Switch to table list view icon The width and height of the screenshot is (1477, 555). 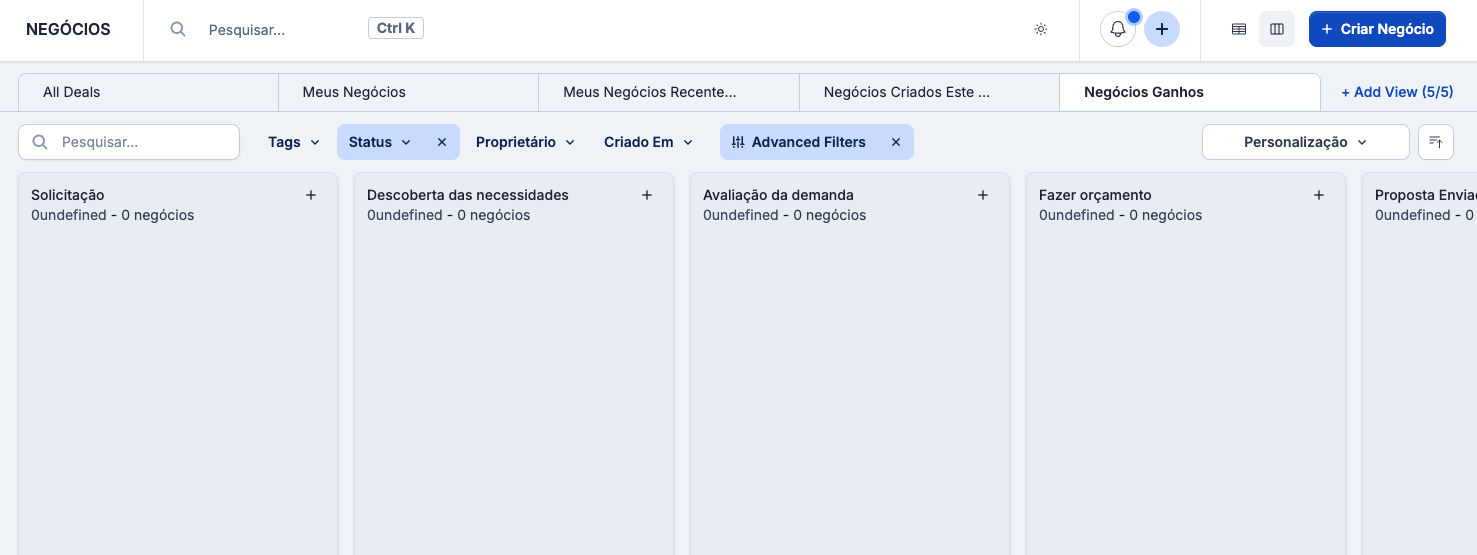(x=1239, y=29)
